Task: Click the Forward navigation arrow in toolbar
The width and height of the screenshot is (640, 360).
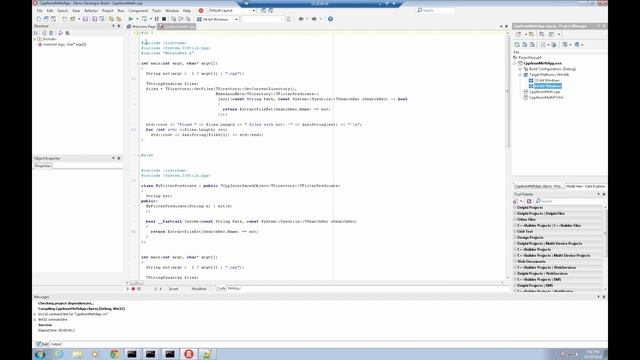Action: coord(314,19)
